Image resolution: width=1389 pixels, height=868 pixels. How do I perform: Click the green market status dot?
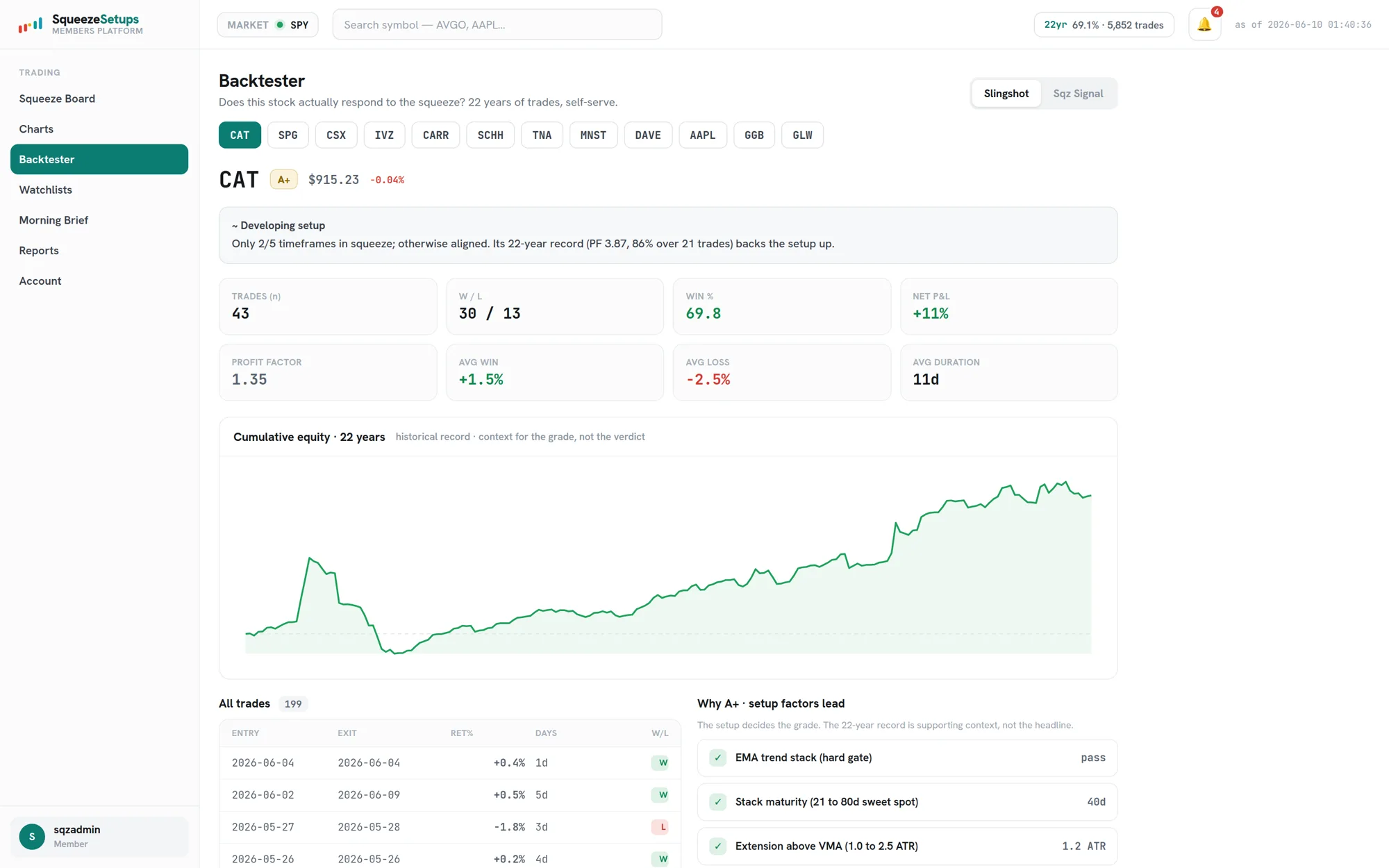click(280, 25)
